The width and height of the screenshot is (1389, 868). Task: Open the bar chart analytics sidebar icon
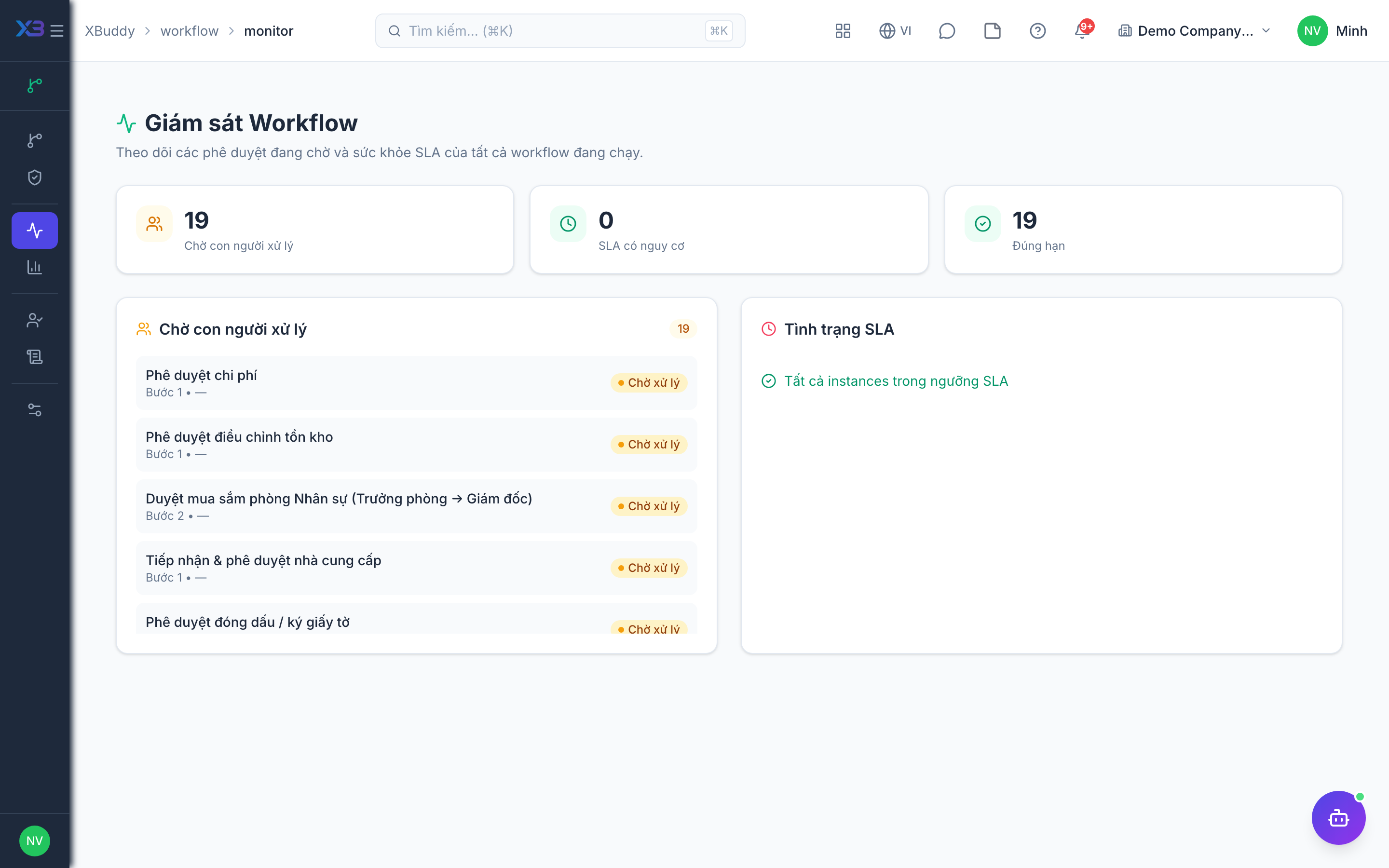click(34, 267)
